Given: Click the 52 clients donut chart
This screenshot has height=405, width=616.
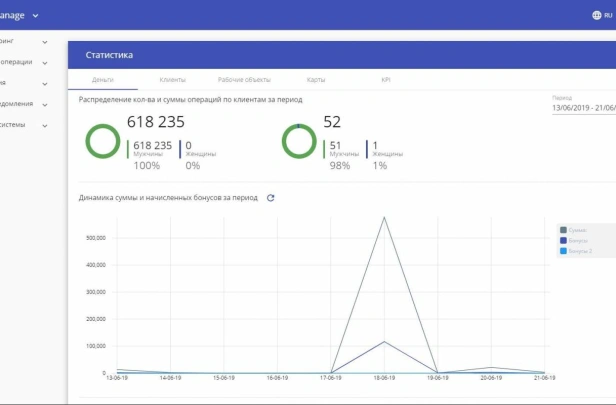Looking at the screenshot, I should point(299,141).
